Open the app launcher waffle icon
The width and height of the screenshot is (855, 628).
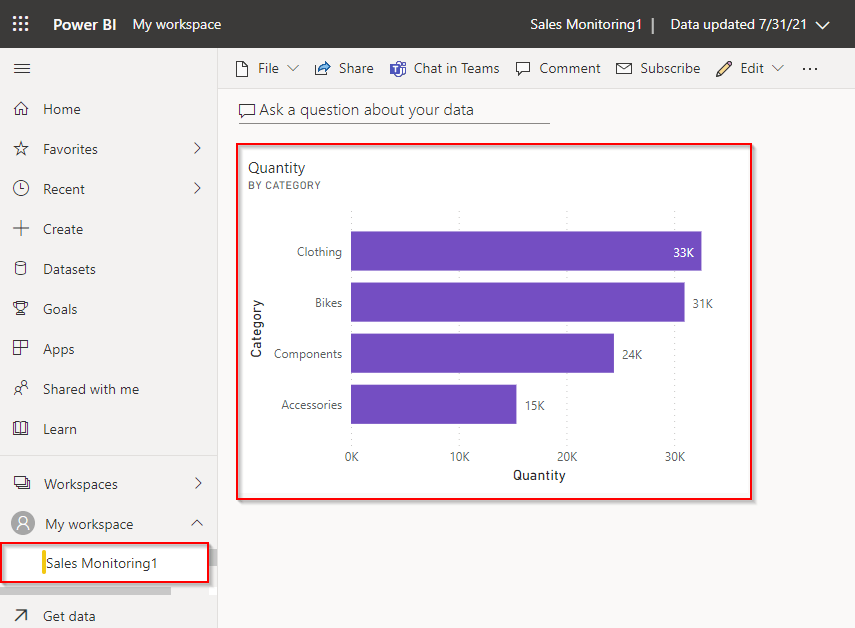coord(21,24)
